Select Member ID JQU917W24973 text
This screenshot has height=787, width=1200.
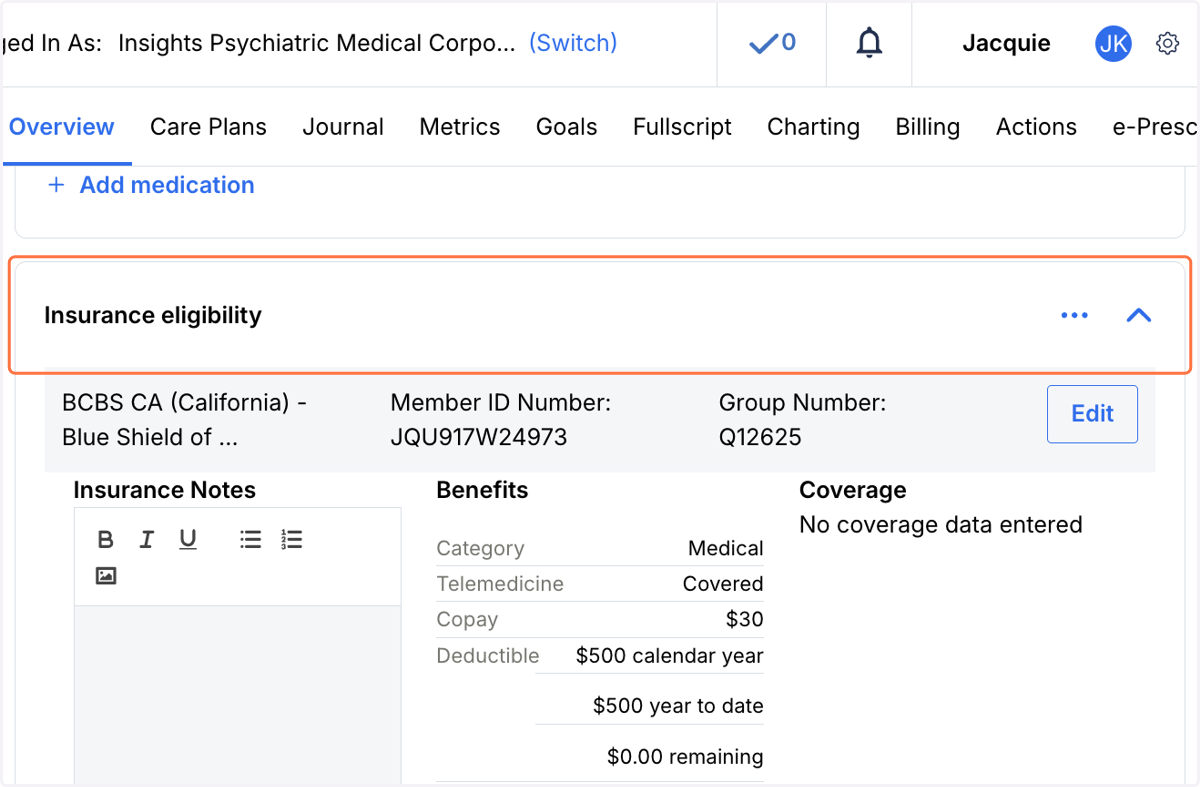tap(478, 437)
